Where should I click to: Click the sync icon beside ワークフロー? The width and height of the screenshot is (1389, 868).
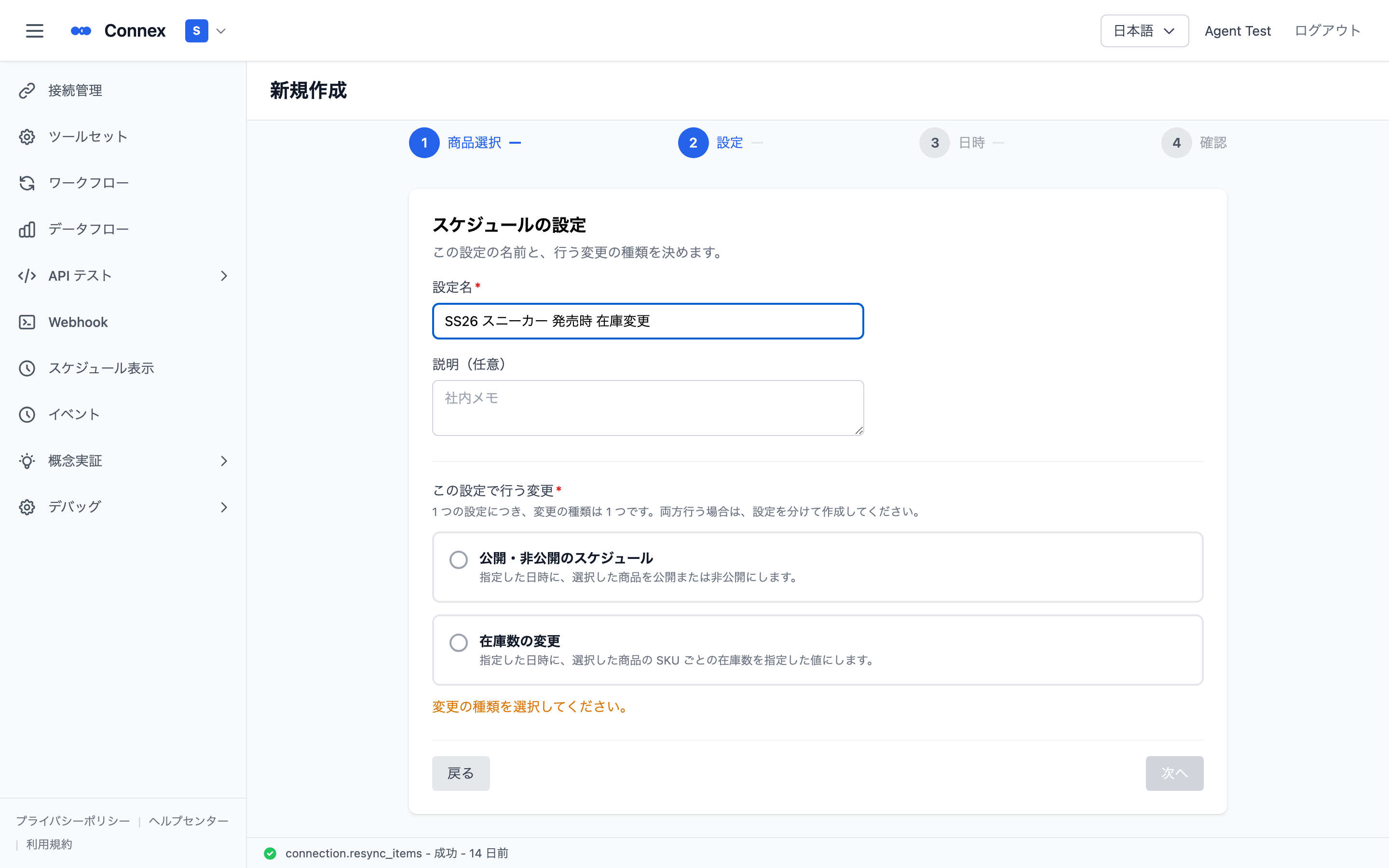(27, 183)
